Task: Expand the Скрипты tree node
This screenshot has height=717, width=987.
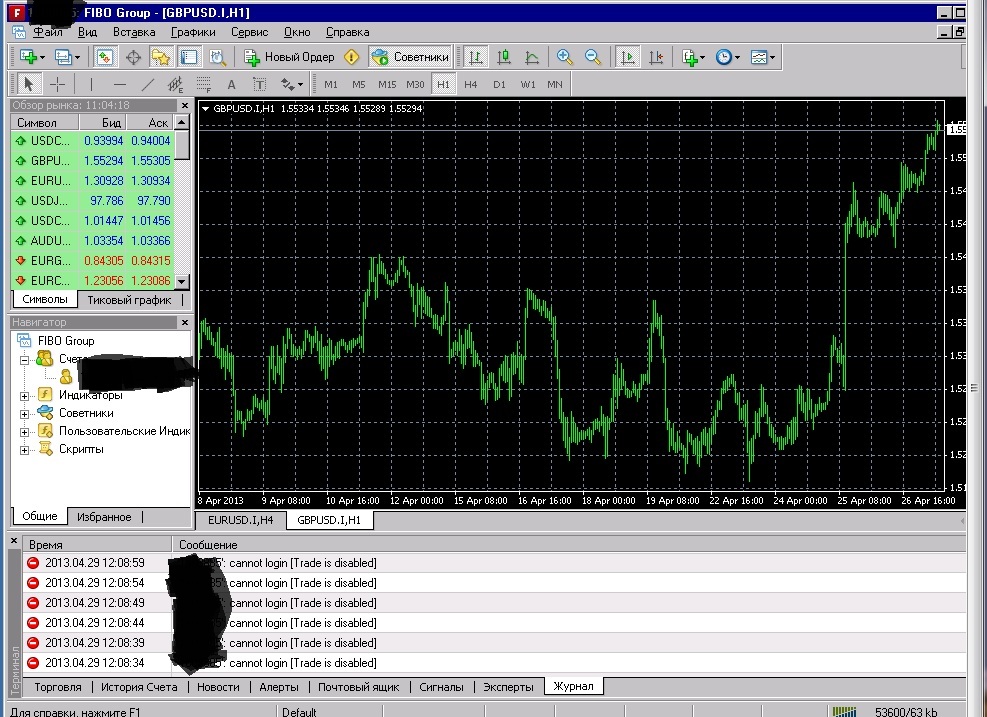Action: pos(25,449)
